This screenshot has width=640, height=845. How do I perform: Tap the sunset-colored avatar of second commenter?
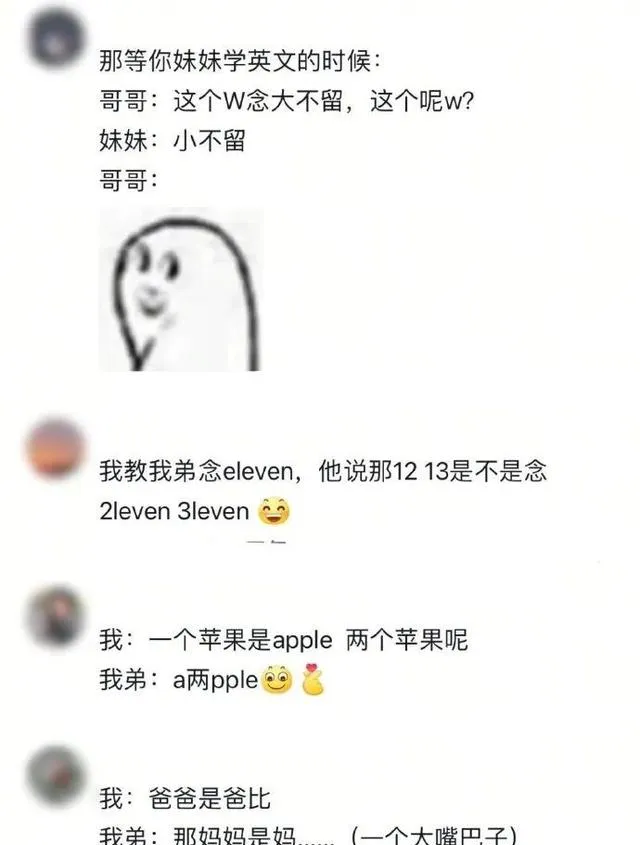pyautogui.click(x=56, y=448)
